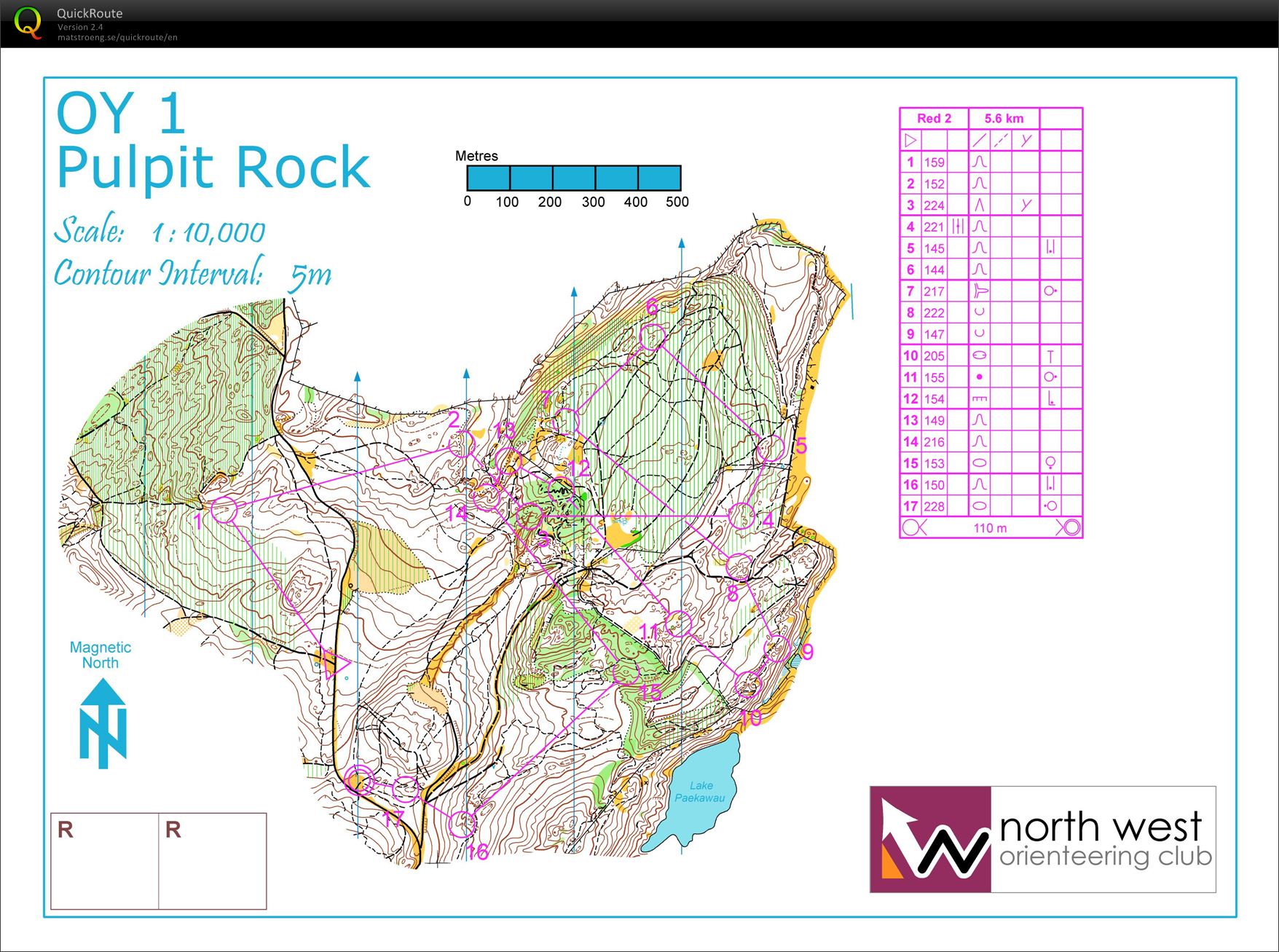Click the '5.6 km' course length cell

coord(1004,118)
